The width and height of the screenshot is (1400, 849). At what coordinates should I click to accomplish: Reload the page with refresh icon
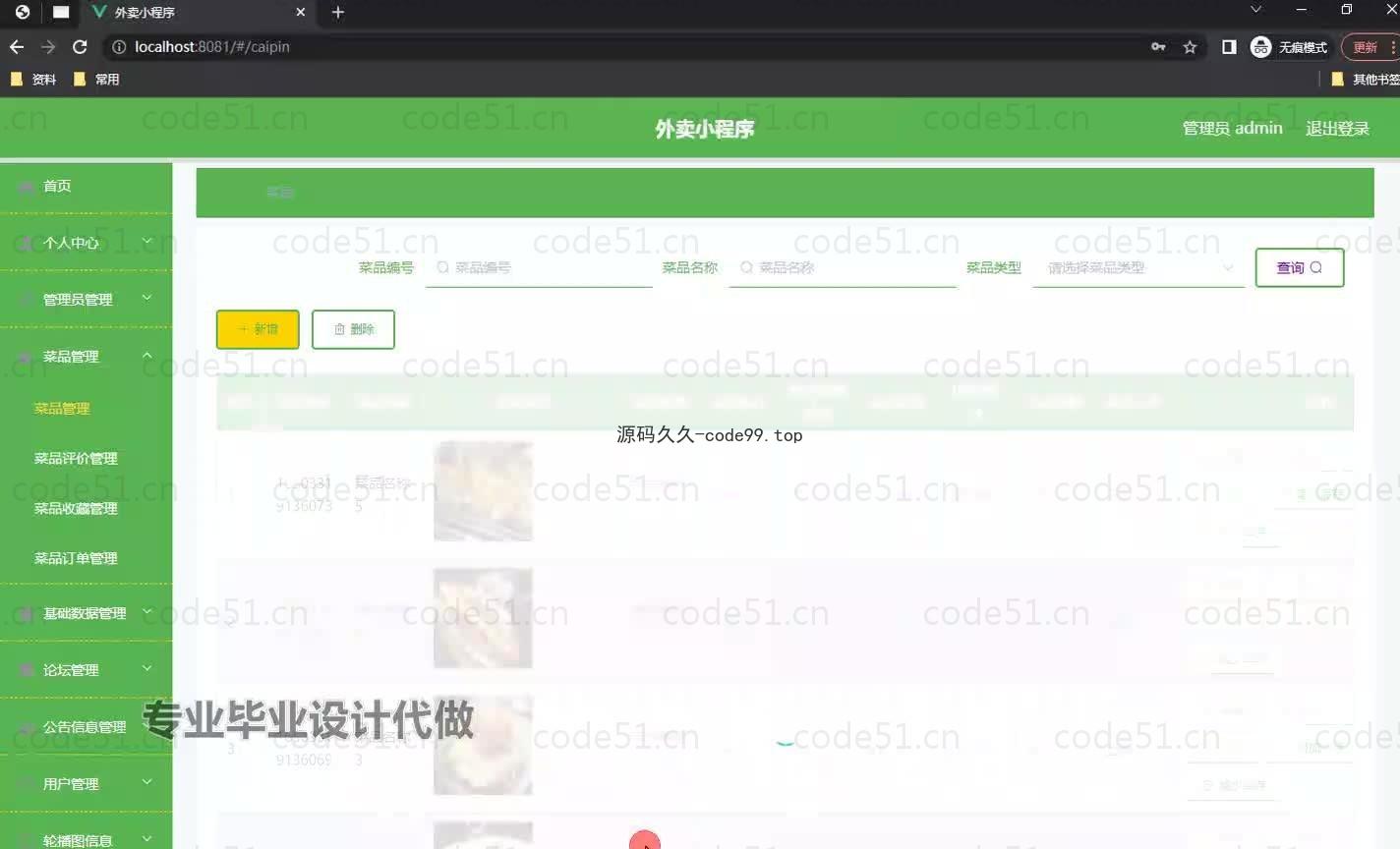tap(80, 46)
